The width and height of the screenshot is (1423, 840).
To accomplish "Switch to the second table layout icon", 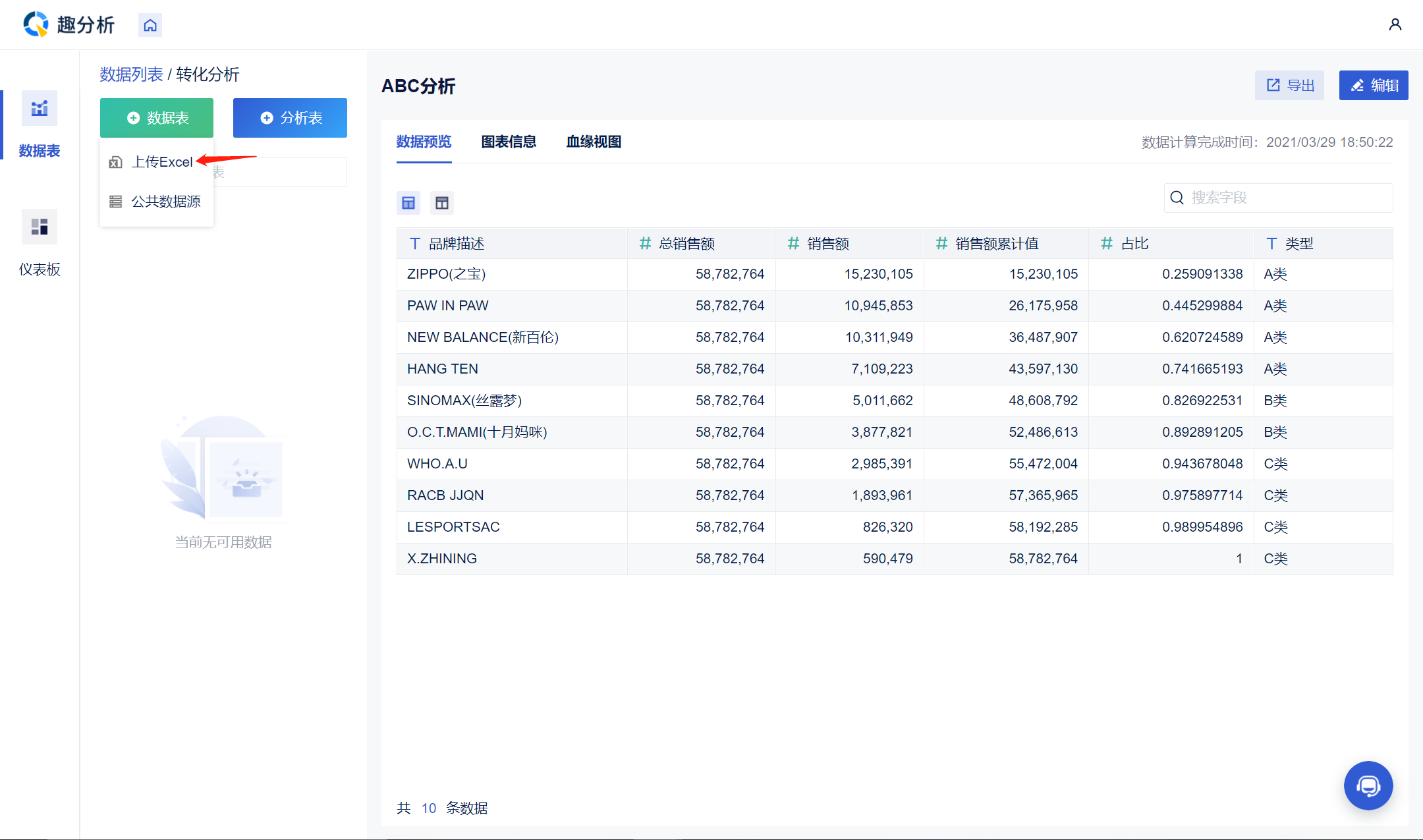I will [442, 203].
